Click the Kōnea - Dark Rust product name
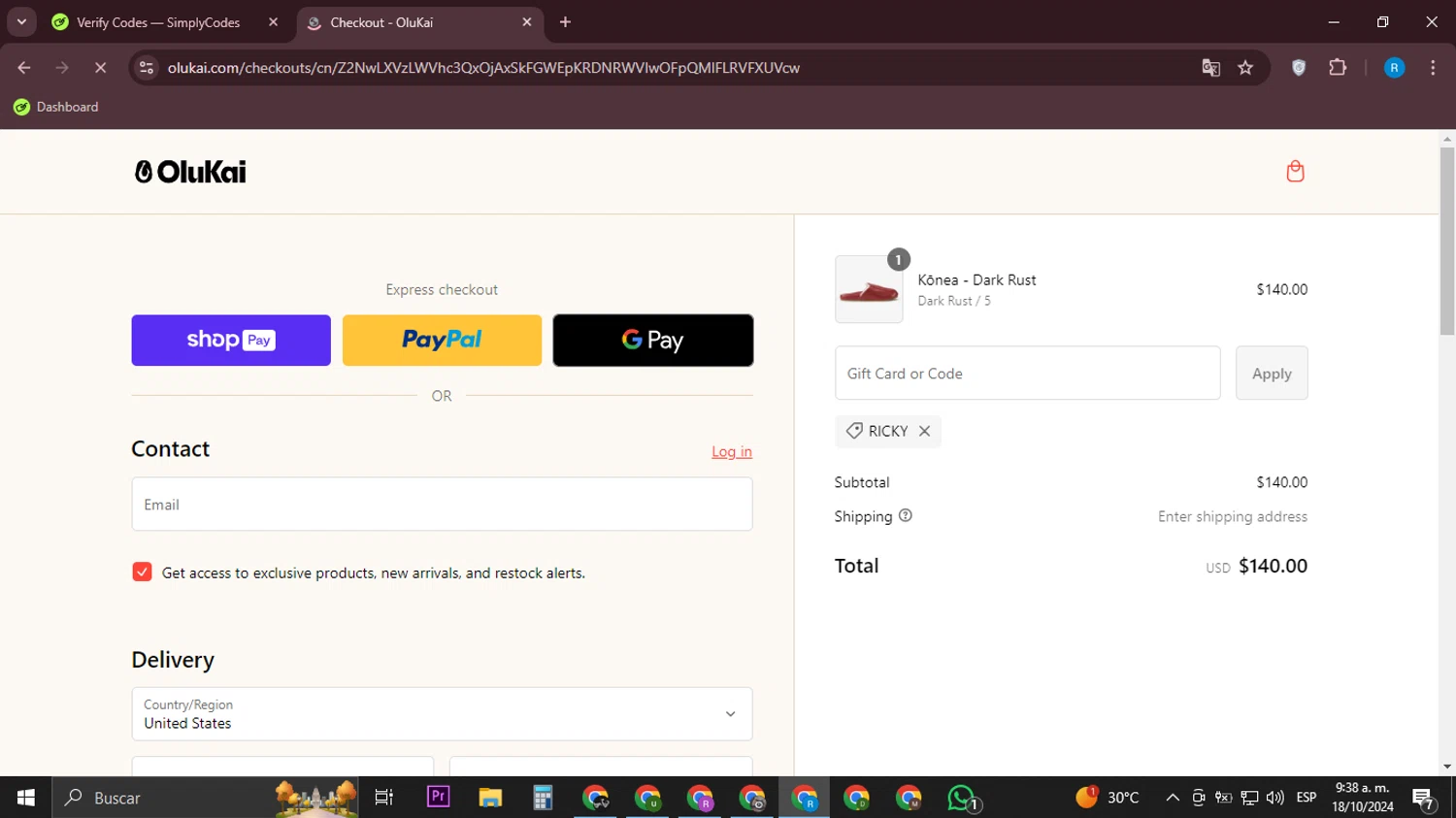Image resolution: width=1456 pixels, height=818 pixels. click(x=976, y=279)
